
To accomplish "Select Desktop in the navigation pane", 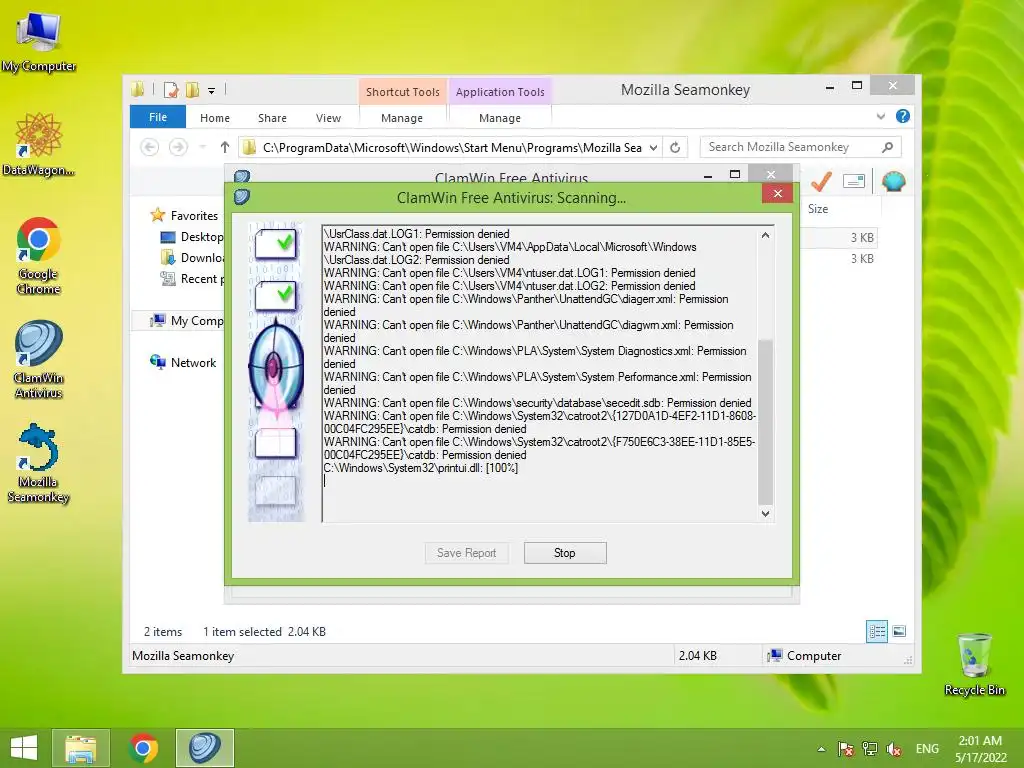I will (x=202, y=237).
